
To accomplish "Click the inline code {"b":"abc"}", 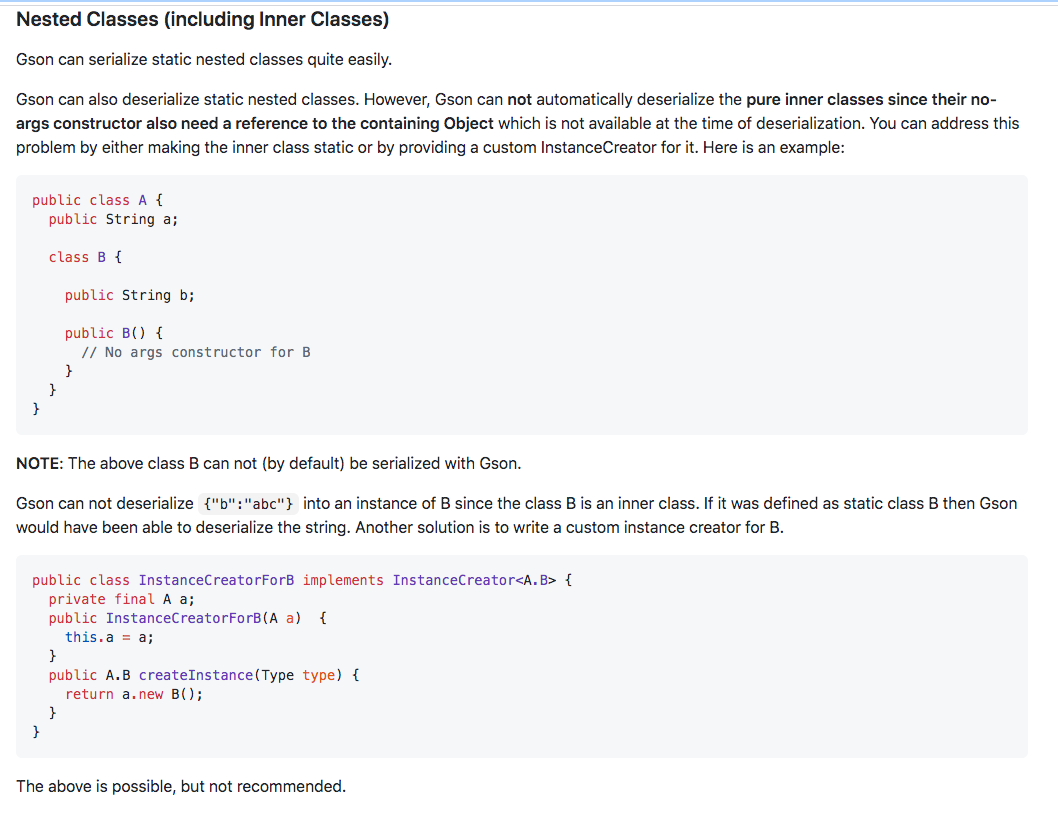I will (248, 504).
